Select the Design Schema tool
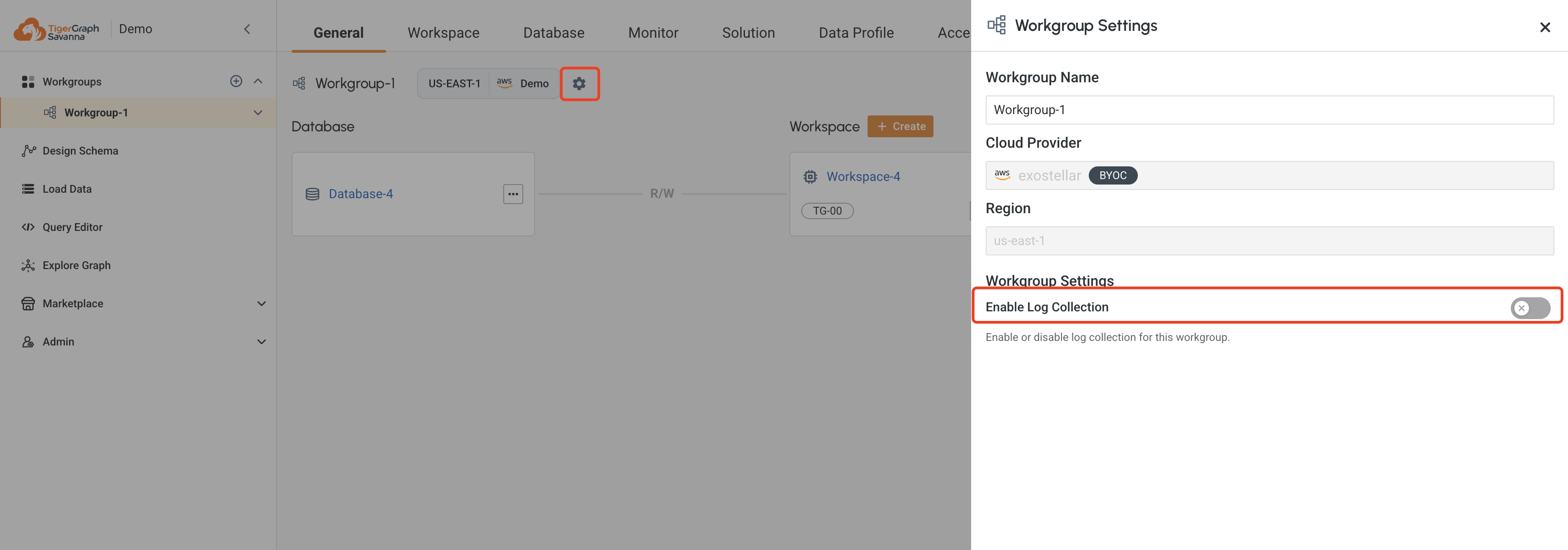Screen dimensions: 1568x550 [80, 150]
